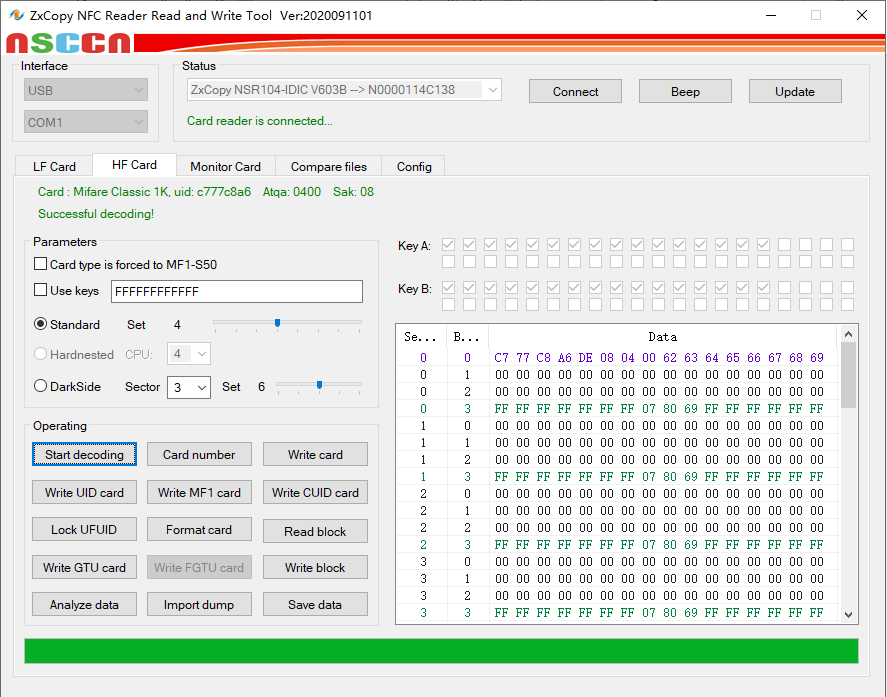
Task: Click the Save data button
Action: [x=315, y=604]
